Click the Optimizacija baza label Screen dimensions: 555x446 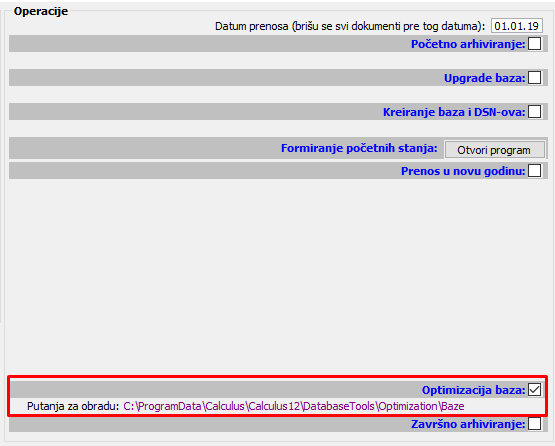click(x=474, y=390)
